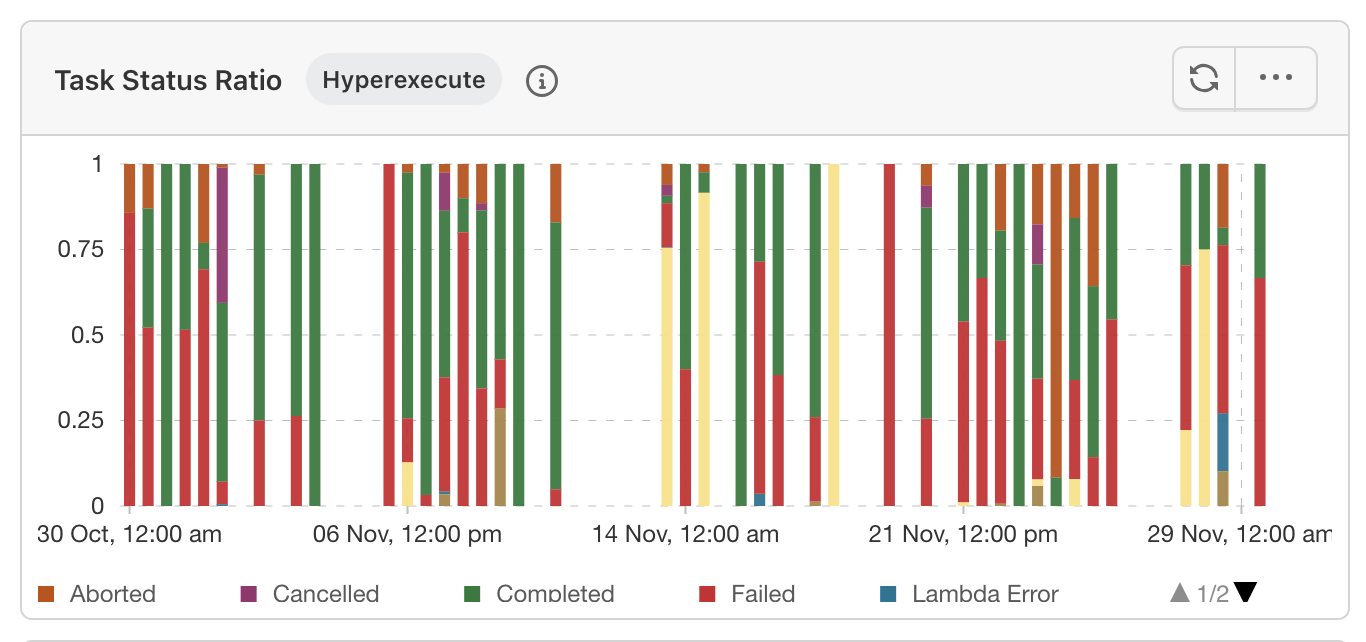Viewport: 1366px width, 642px height.
Task: Click the purple Cancelled legend marker
Action: point(249,594)
